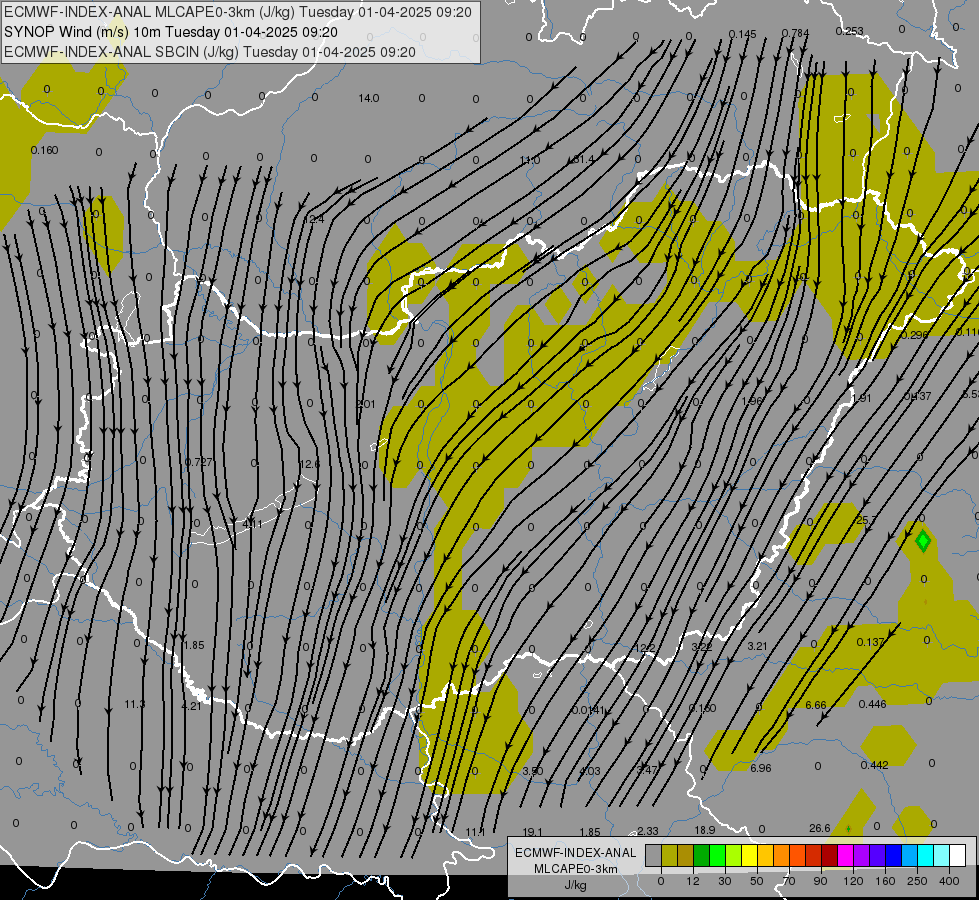The width and height of the screenshot is (979, 900).
Task: Click the map value 4.11
Action: [x=252, y=524]
